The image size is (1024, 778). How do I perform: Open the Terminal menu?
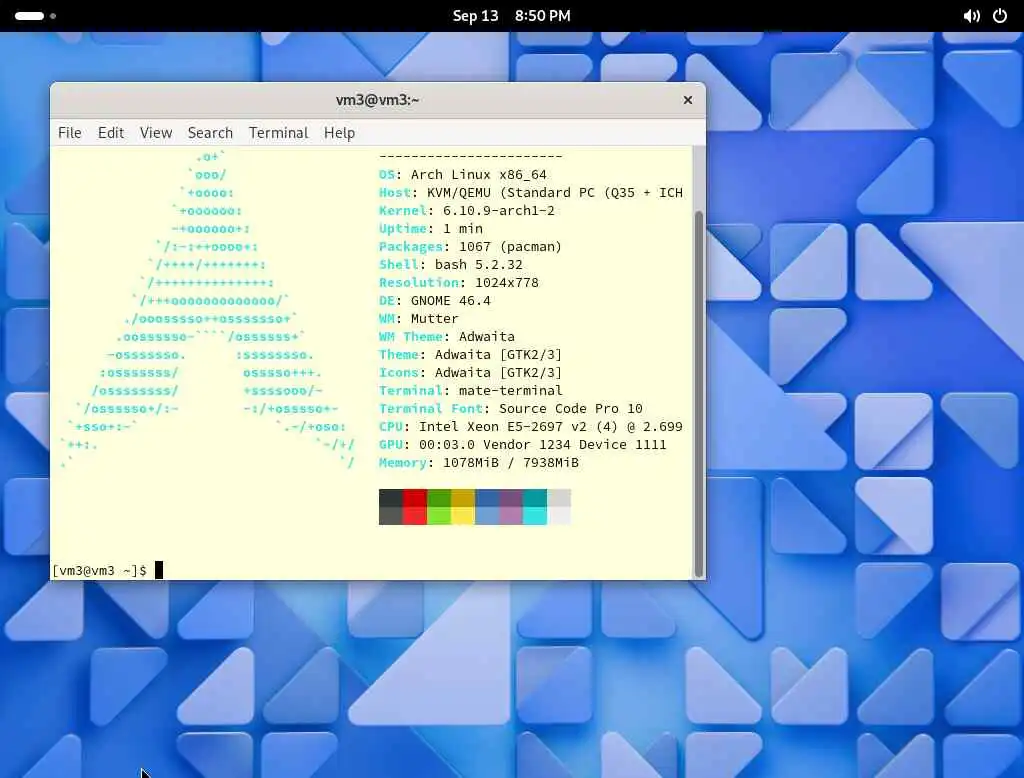pos(278,133)
